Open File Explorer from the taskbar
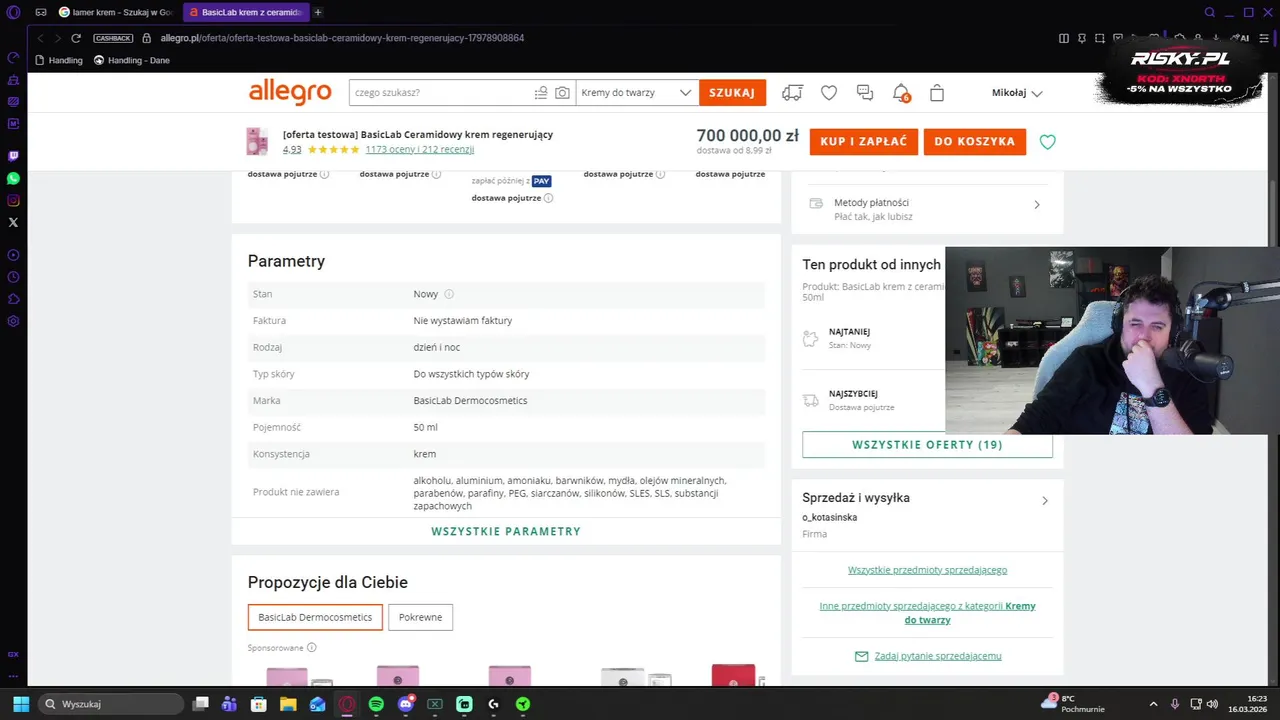 pyautogui.click(x=288, y=704)
